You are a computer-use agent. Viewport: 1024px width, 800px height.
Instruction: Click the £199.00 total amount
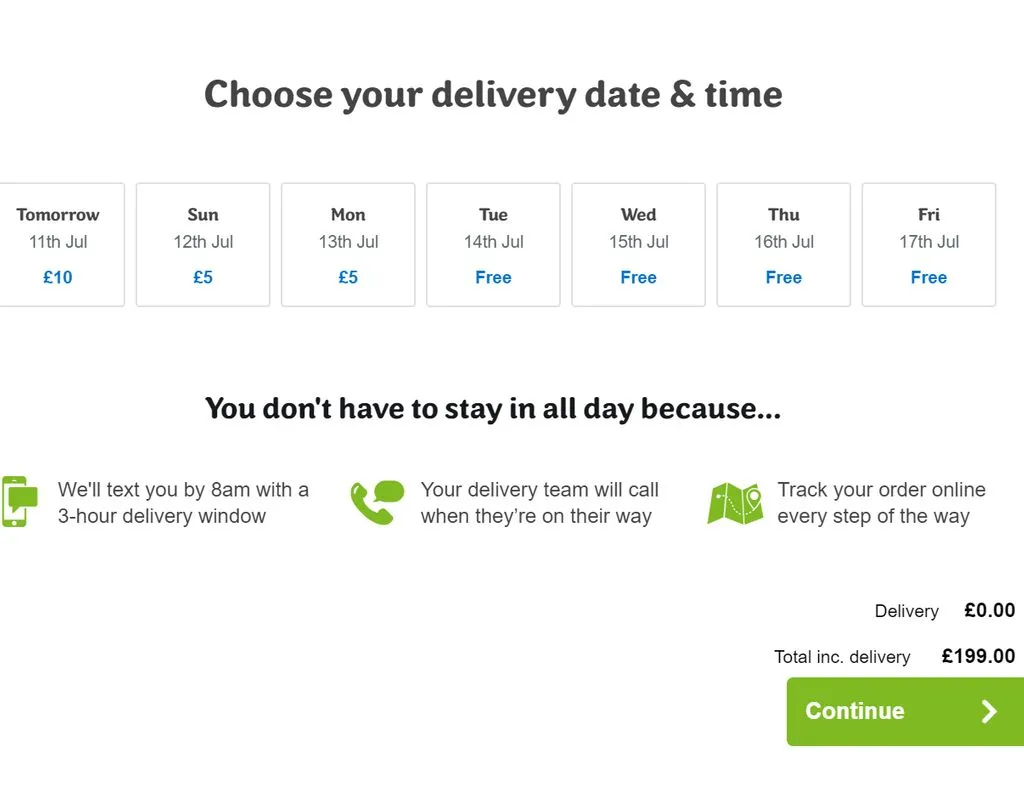[978, 656]
